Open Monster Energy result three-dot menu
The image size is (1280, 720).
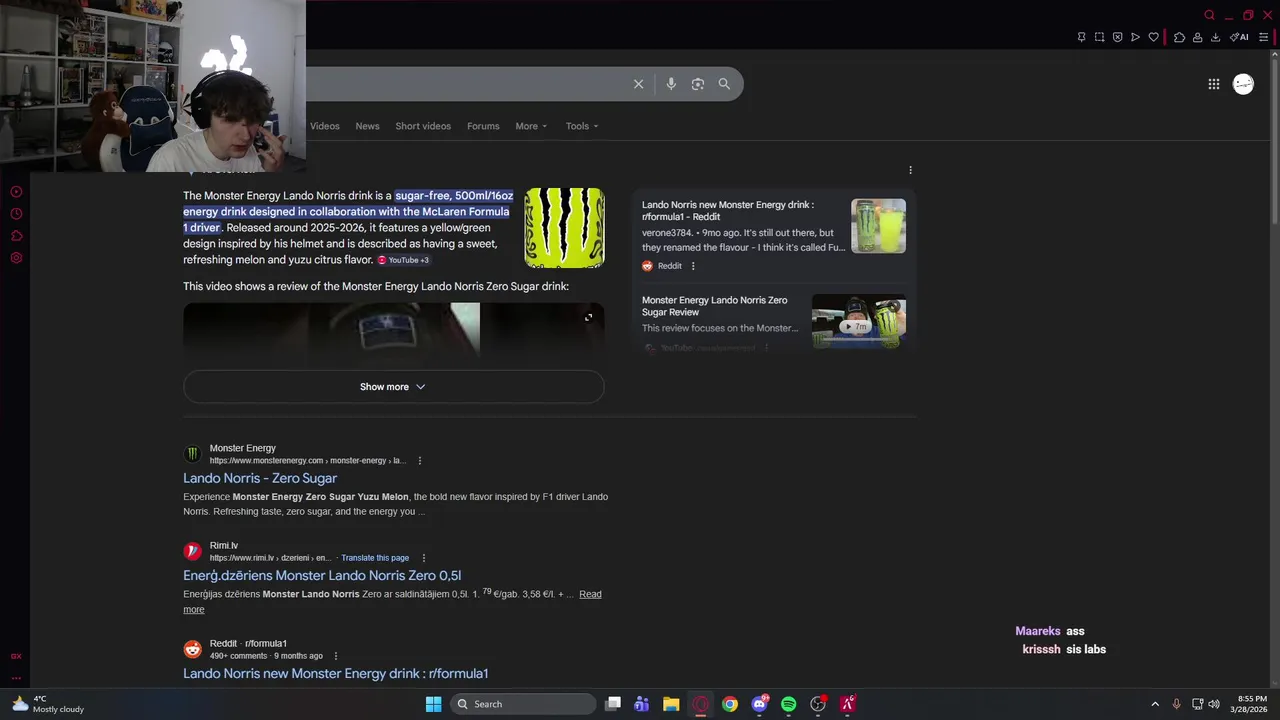[420, 461]
